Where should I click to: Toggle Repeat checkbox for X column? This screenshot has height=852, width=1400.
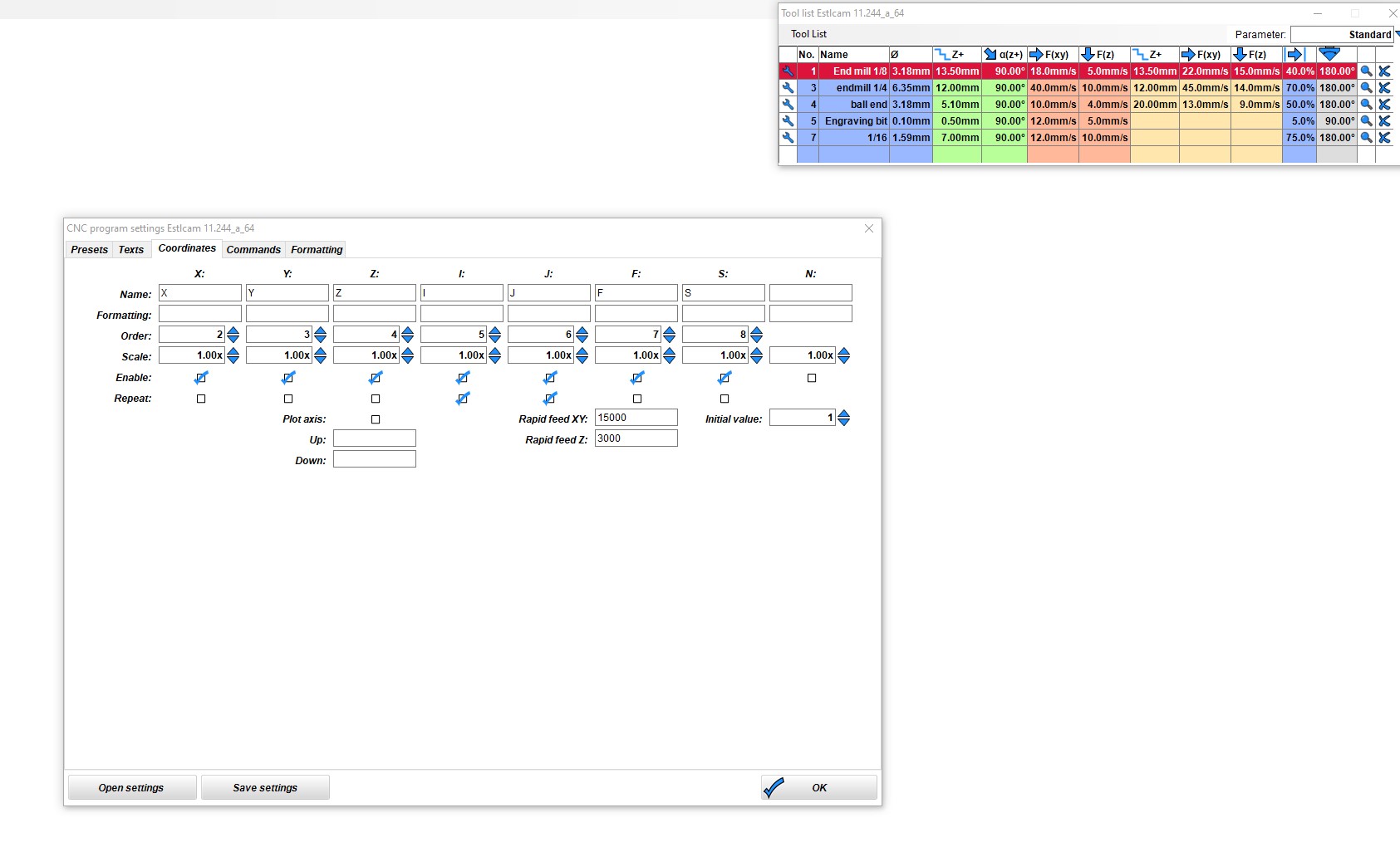coord(201,399)
